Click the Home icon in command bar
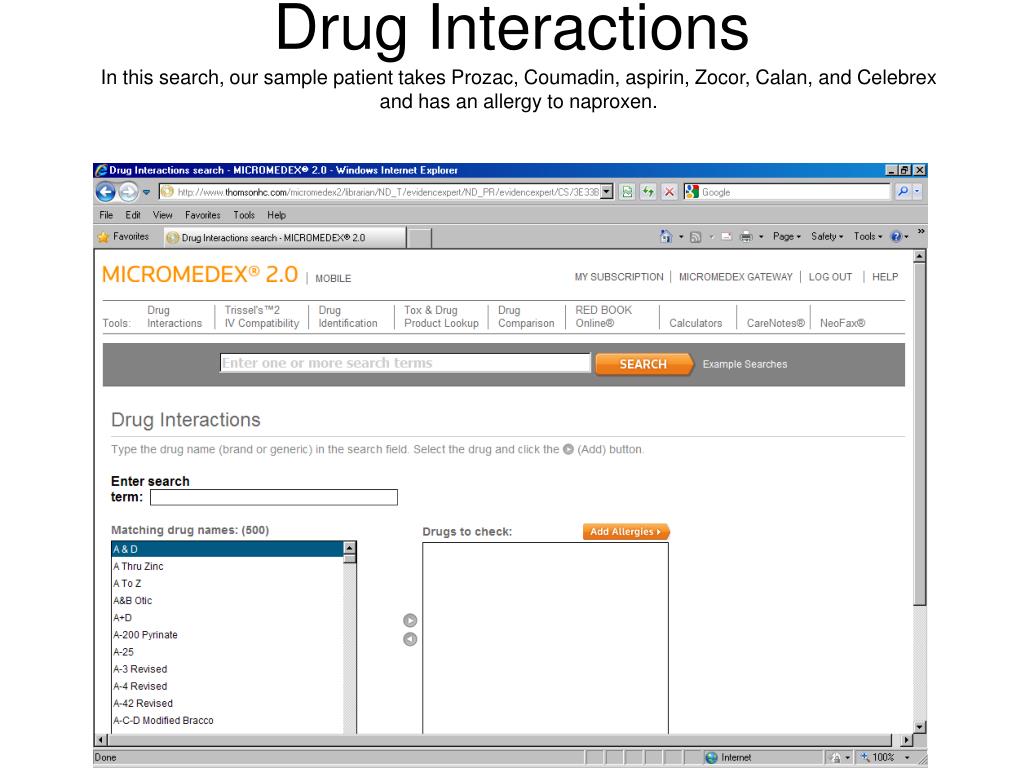This screenshot has width=1024, height=768. pos(665,236)
